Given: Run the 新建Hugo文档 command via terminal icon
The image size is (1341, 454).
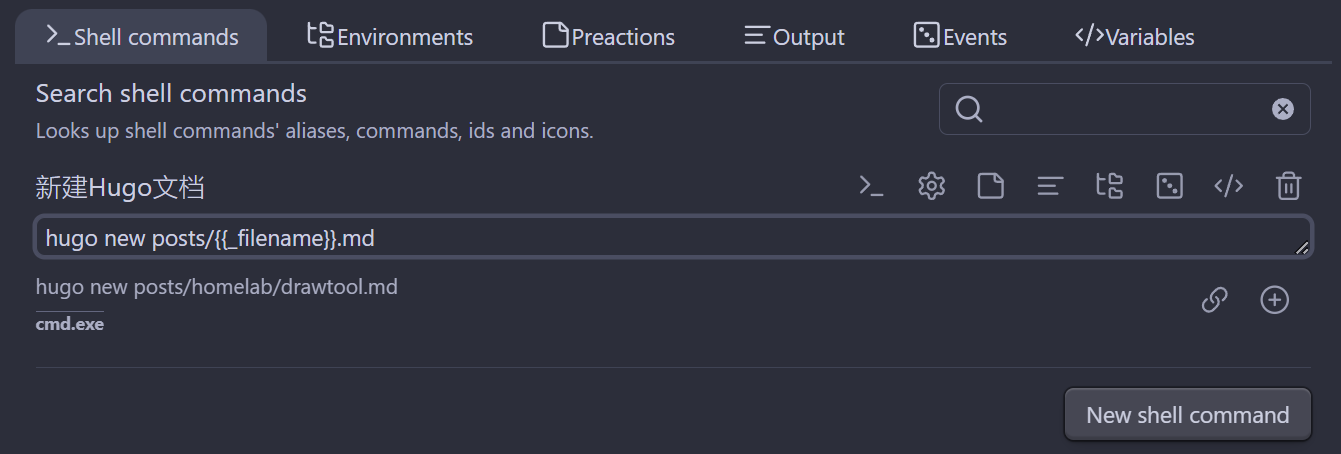Looking at the screenshot, I should point(871,186).
